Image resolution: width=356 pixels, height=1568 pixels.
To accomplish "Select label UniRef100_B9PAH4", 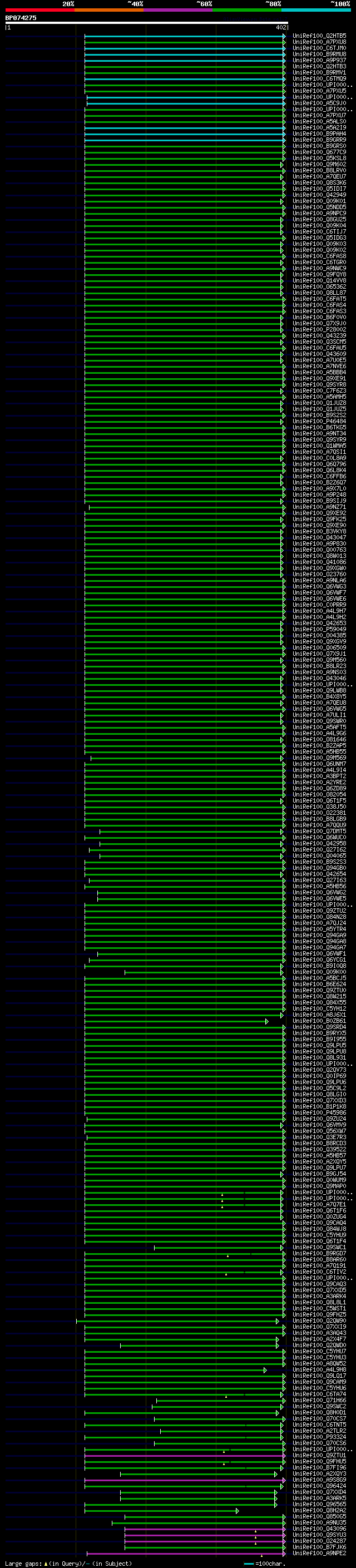I will click(x=319, y=134).
